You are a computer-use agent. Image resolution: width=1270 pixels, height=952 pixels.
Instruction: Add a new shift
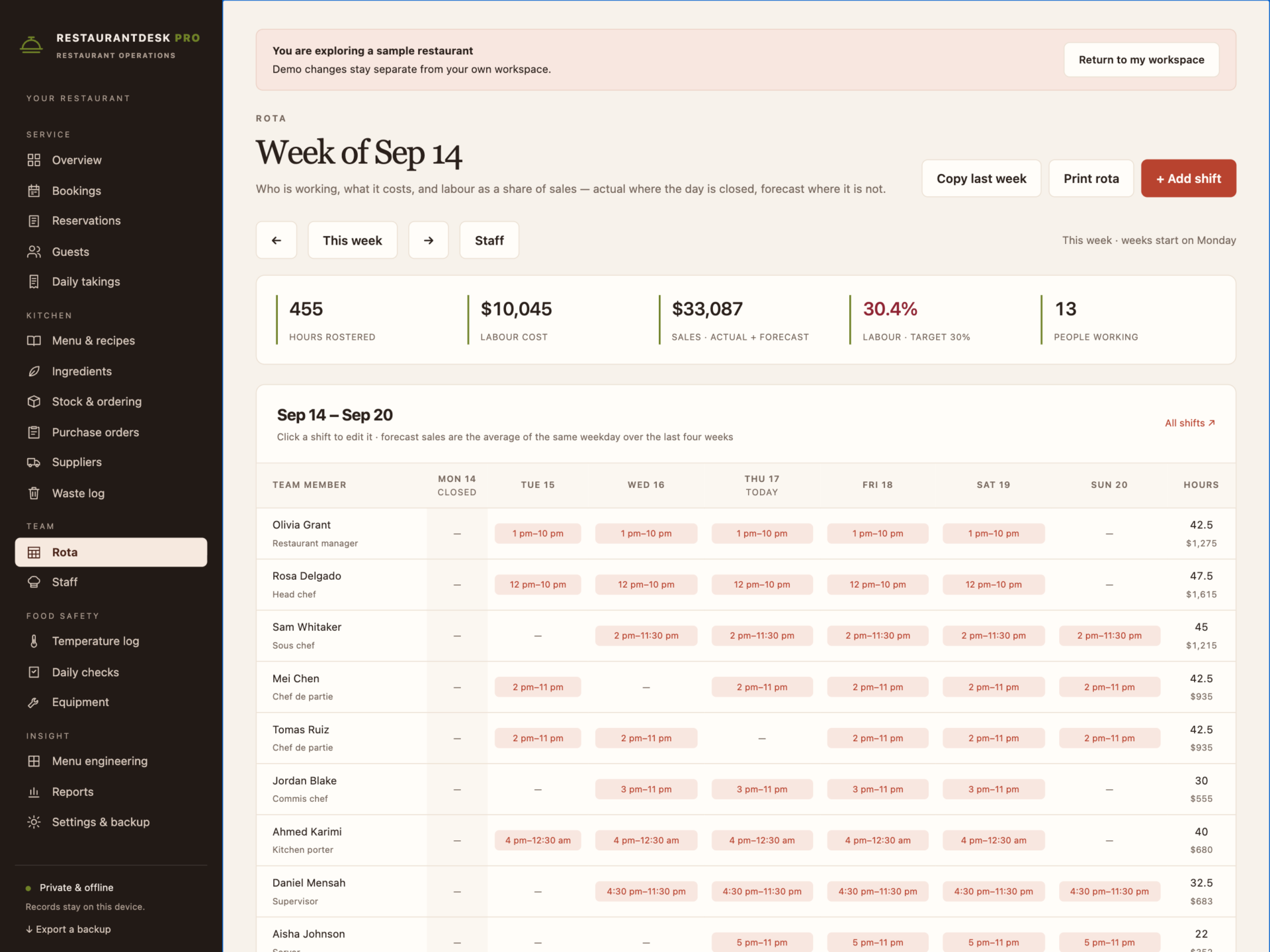pos(1189,178)
